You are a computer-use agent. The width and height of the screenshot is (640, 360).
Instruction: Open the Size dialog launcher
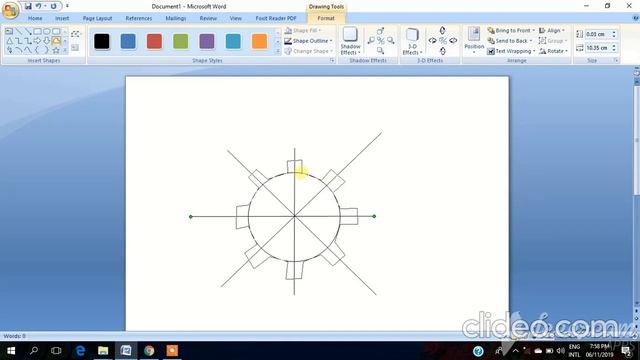616,60
